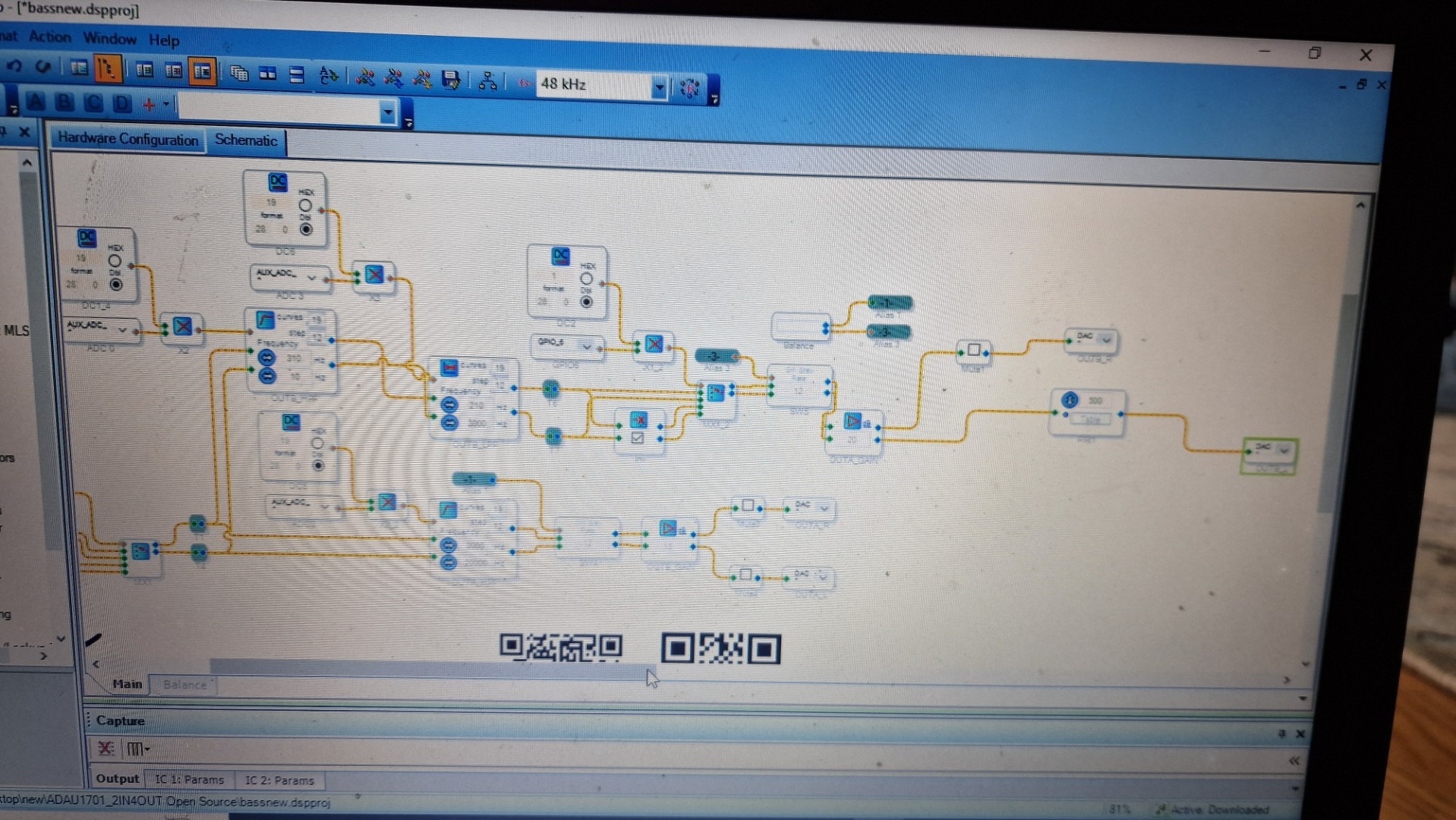
Task: Switch to the Hardware Configuration tab
Action: pos(128,139)
